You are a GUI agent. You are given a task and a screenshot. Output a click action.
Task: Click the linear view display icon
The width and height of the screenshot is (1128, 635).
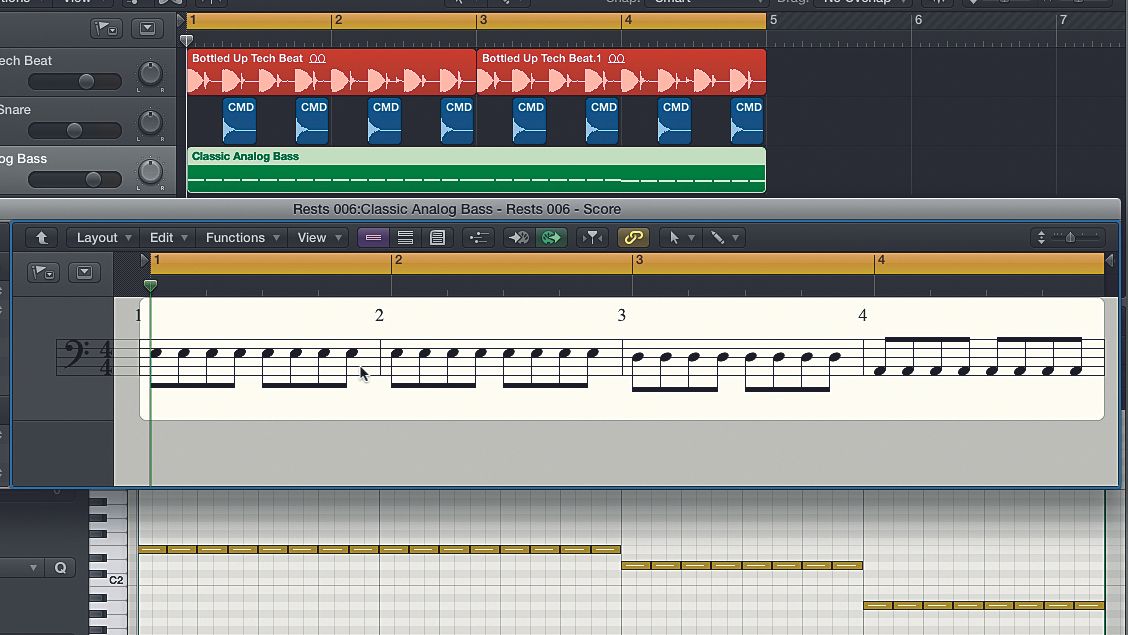click(372, 237)
